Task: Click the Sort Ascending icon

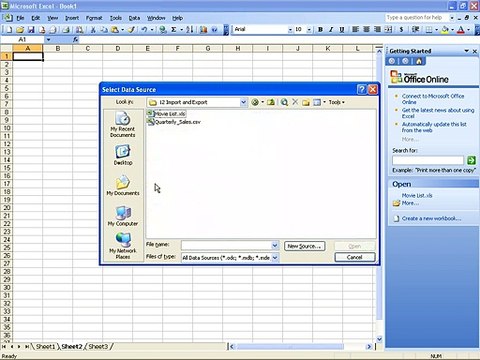Action: pyautogui.click(x=190, y=30)
